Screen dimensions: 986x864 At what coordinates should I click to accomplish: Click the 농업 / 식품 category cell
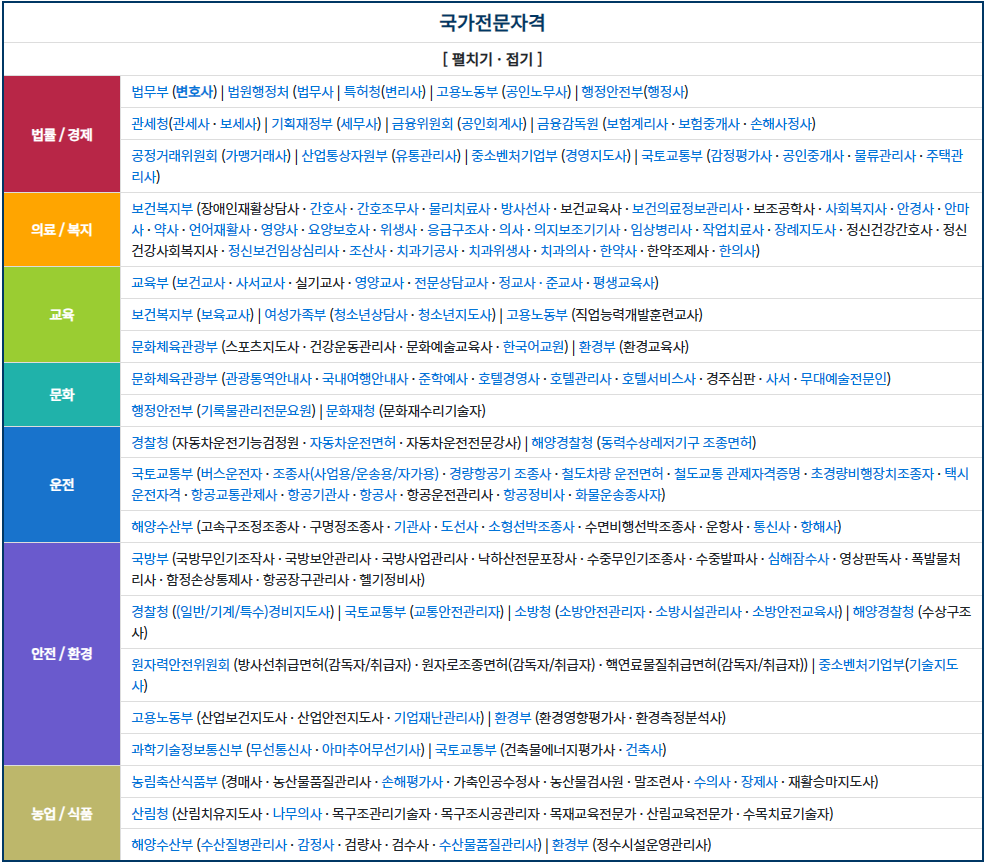pos(62,814)
